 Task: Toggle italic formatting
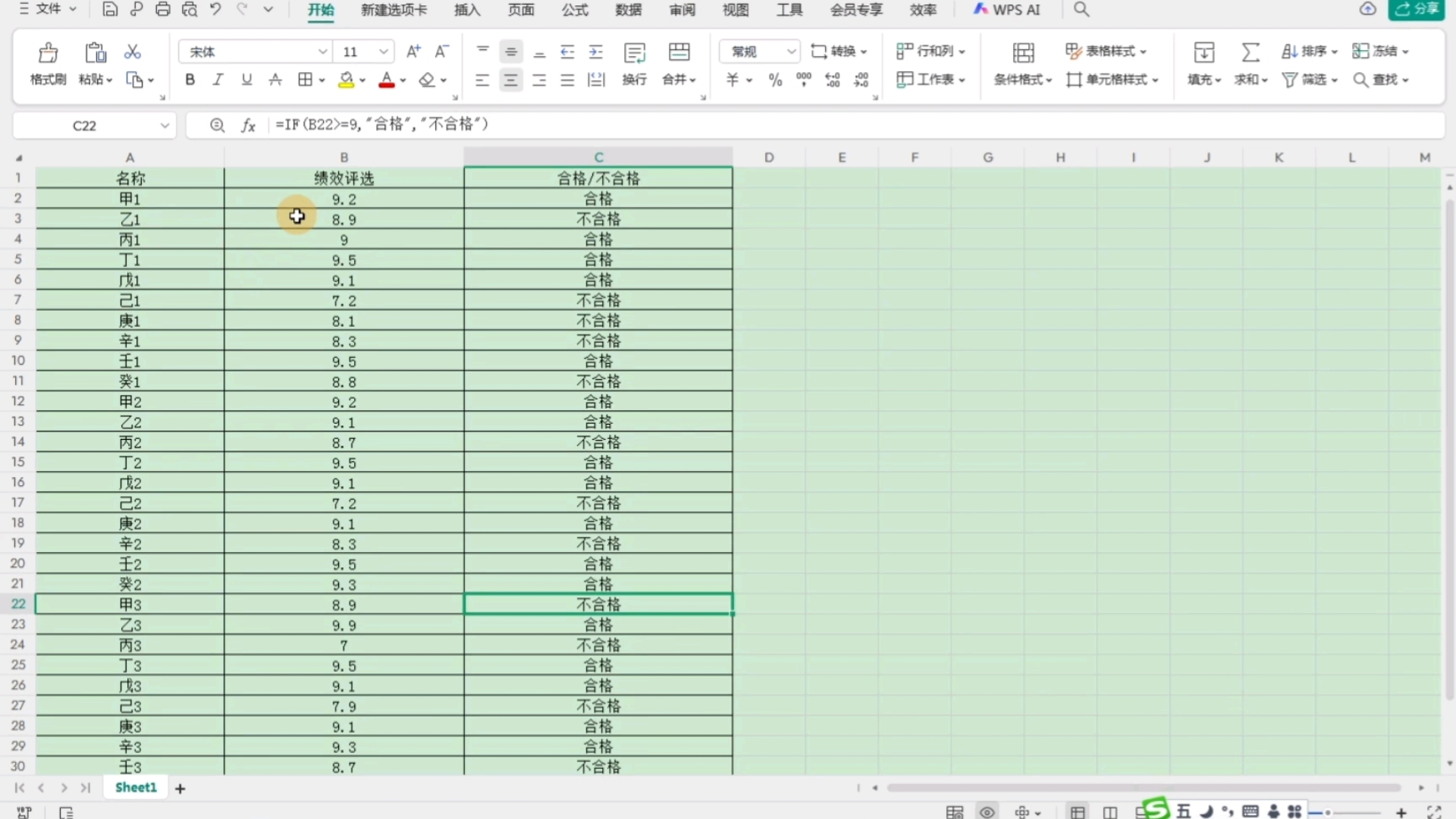(218, 80)
